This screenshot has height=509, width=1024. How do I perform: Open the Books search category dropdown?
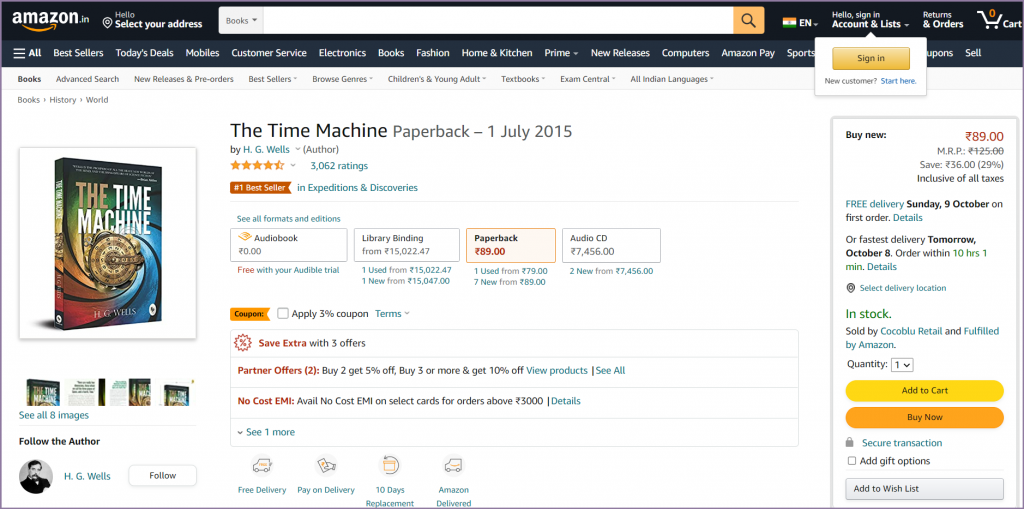coord(241,21)
